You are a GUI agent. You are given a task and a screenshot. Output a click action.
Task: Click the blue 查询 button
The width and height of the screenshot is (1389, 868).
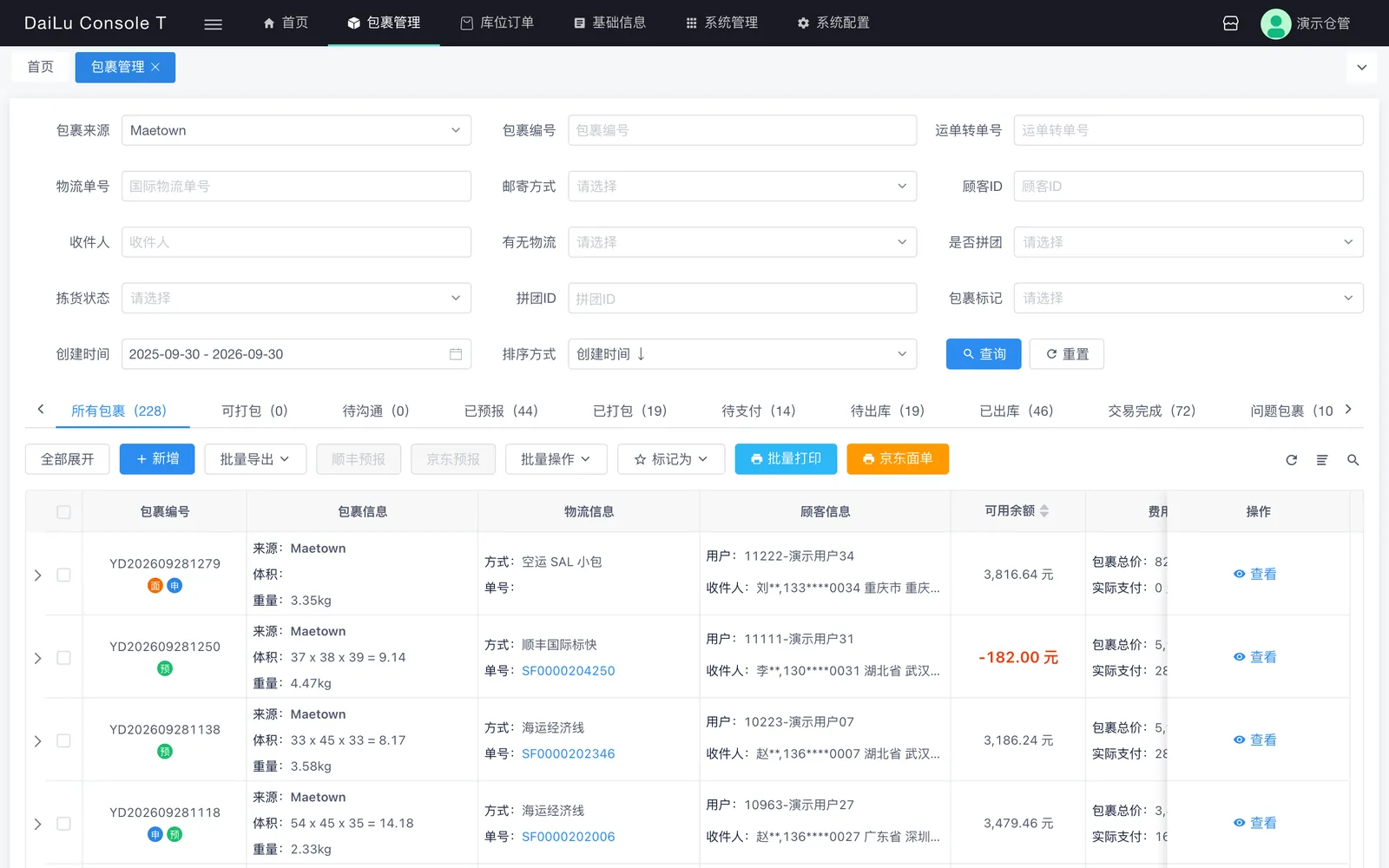click(984, 354)
